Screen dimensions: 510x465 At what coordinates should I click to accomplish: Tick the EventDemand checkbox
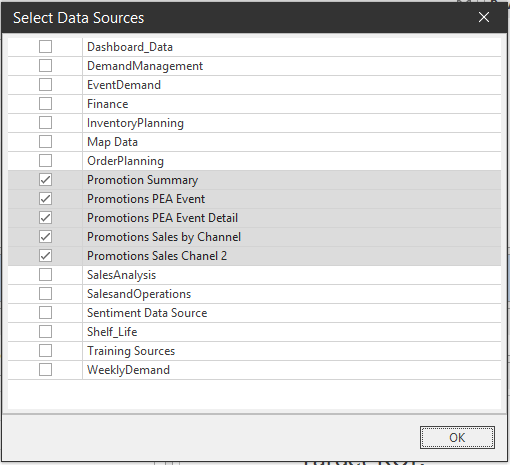(45, 85)
